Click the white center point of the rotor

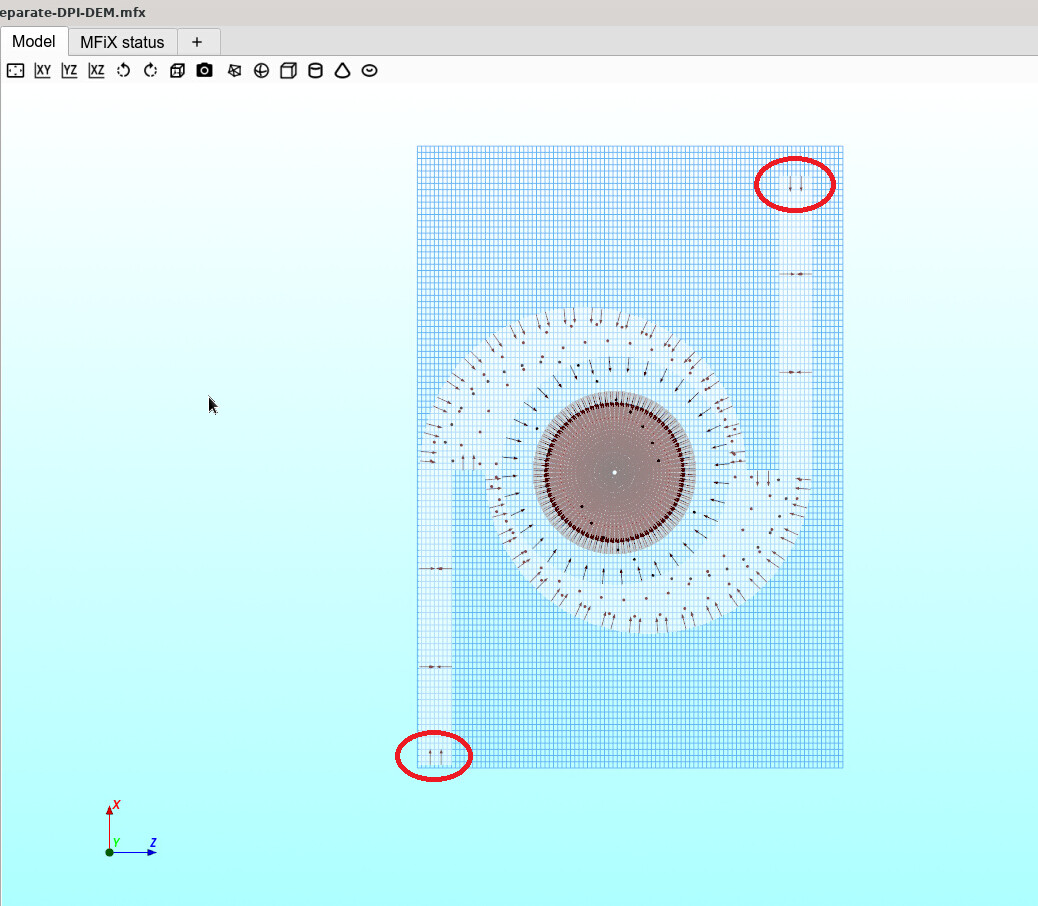[614, 472]
